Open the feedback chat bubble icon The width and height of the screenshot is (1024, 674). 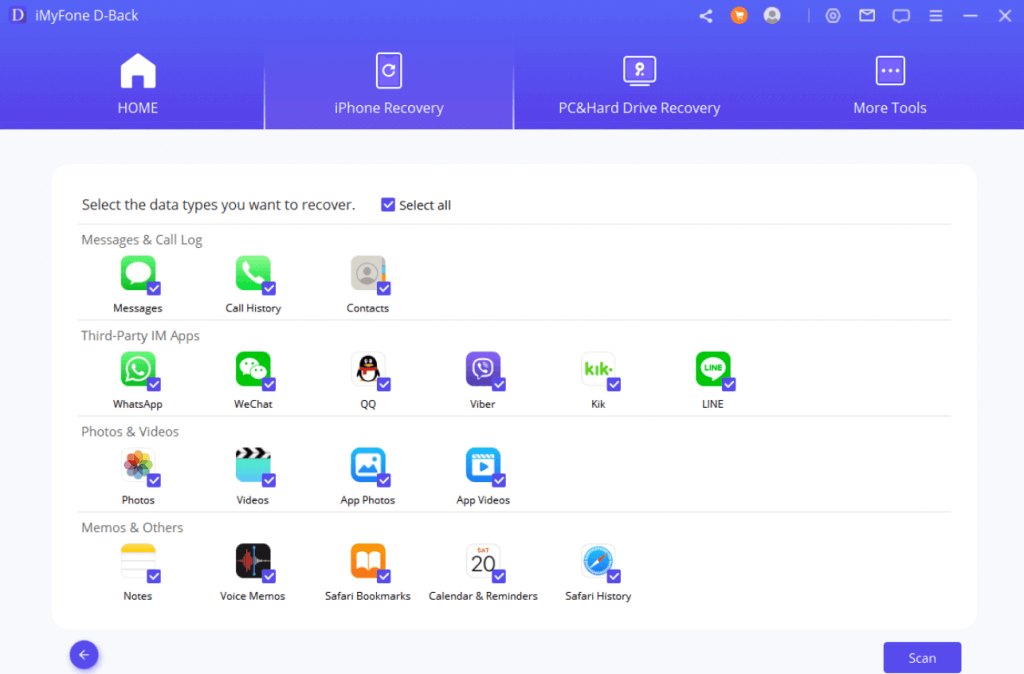[901, 16]
